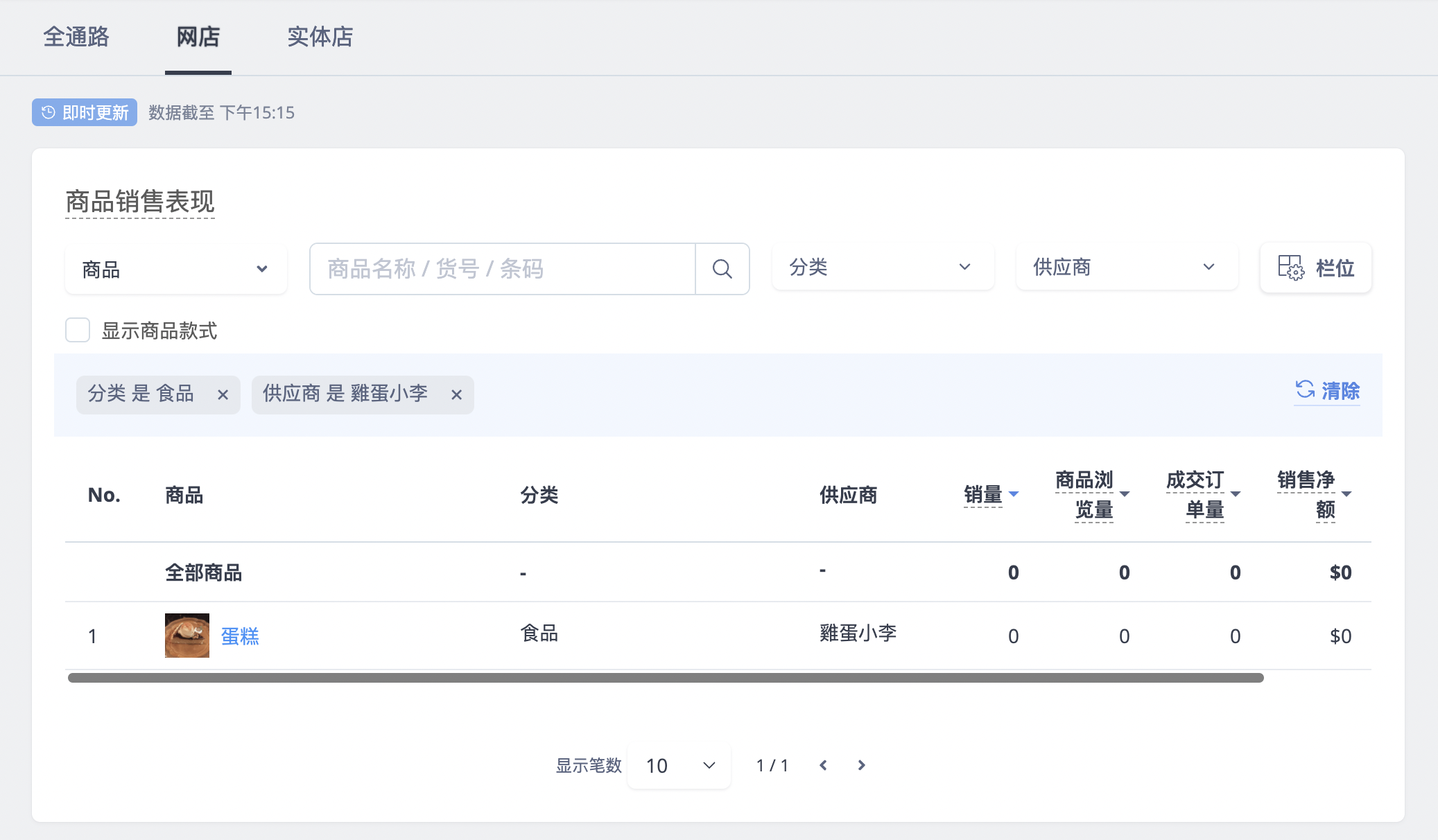Remove the 分类 是 食品 filter tag
Viewport: 1438px width, 840px height.
(223, 395)
